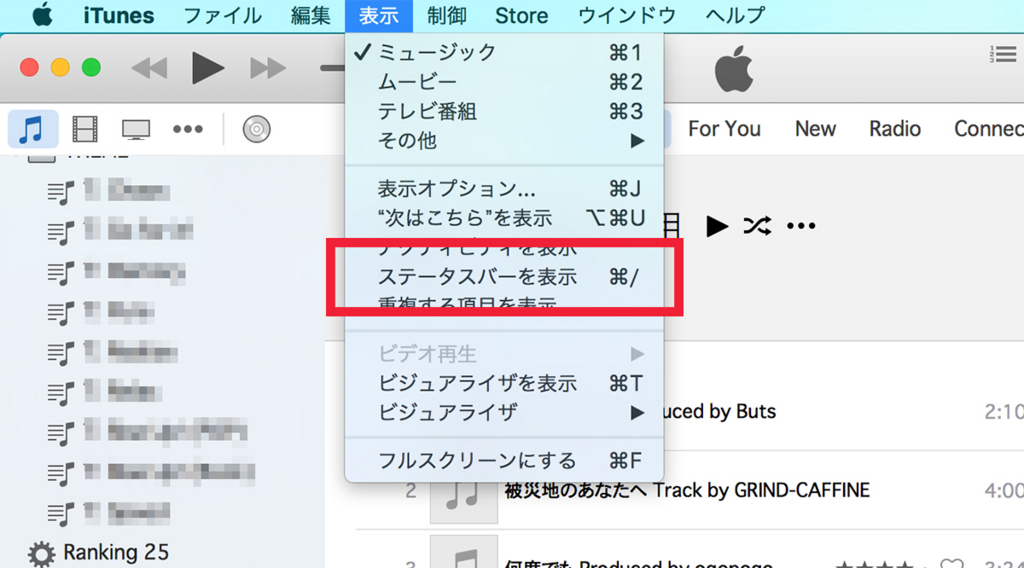Open the Up Next list icon

(x=1003, y=54)
